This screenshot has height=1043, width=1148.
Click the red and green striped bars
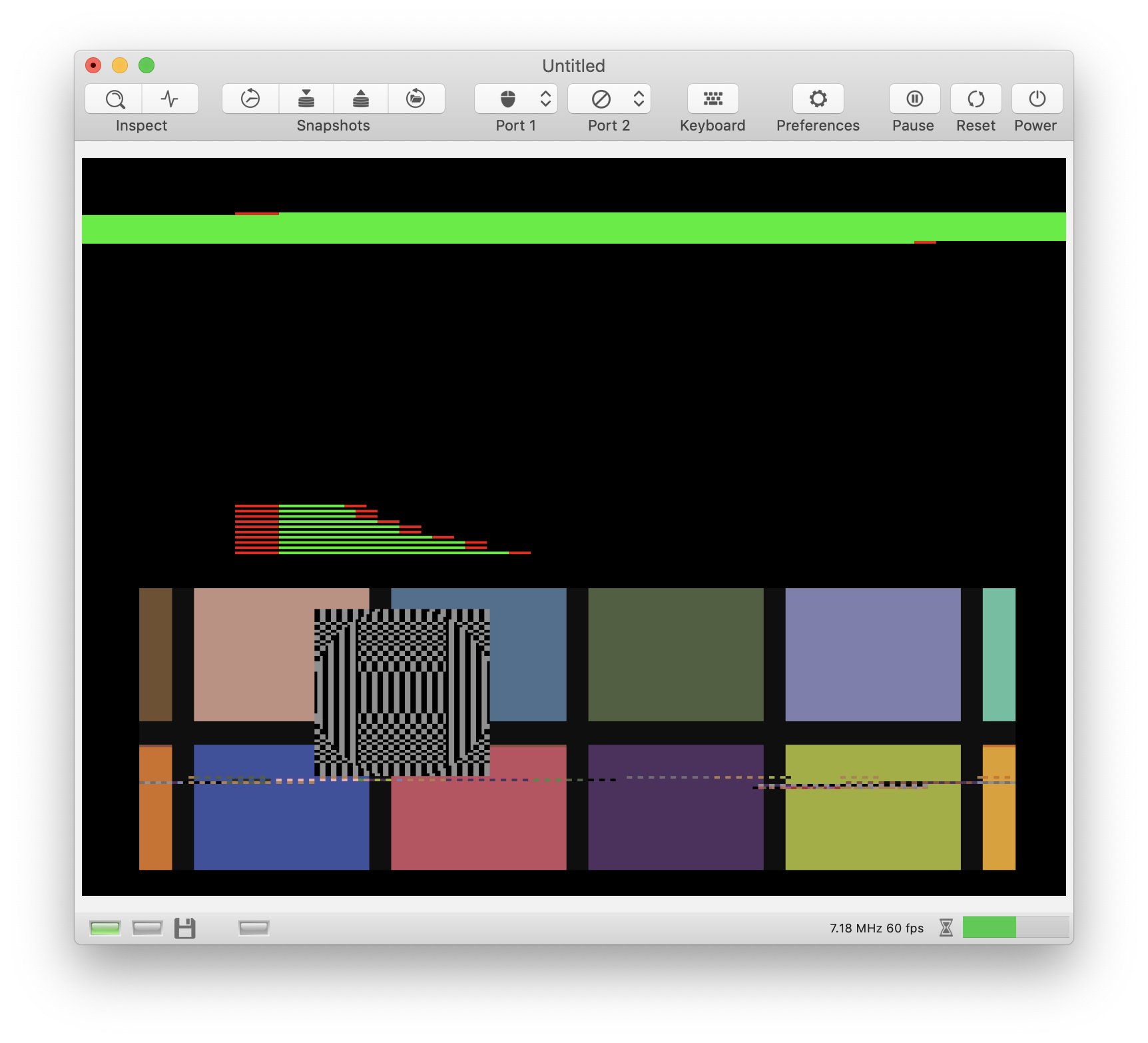[383, 529]
